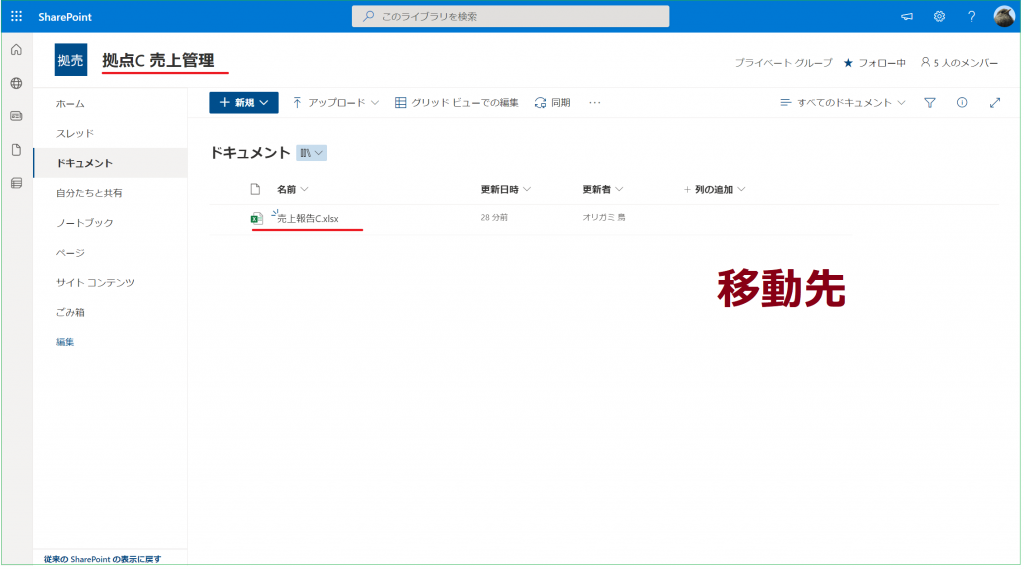Open the globe sites icon

(x=16, y=83)
